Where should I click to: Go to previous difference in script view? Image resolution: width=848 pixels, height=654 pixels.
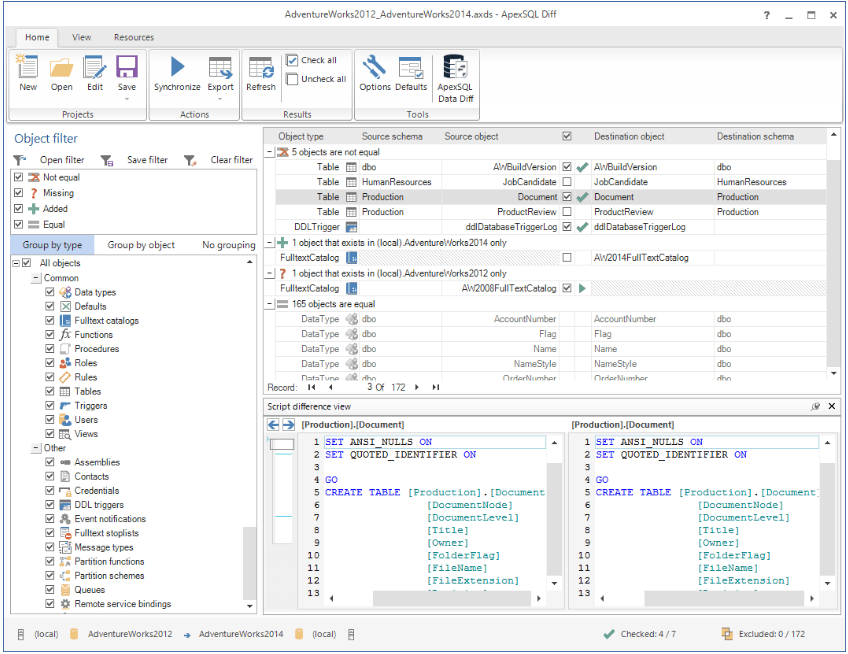click(273, 425)
